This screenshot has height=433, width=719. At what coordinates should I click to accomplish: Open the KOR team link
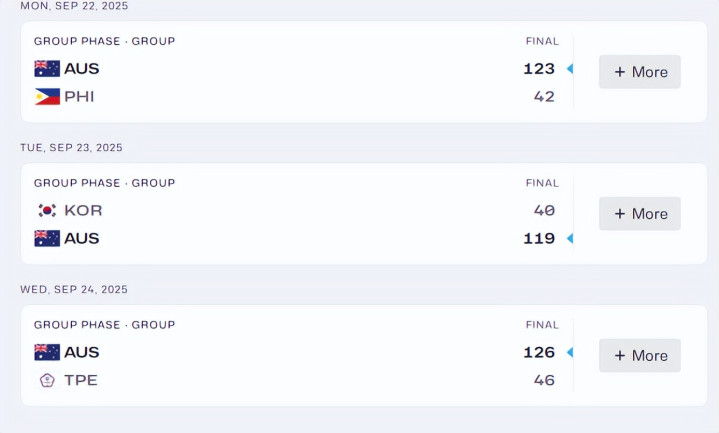83,211
